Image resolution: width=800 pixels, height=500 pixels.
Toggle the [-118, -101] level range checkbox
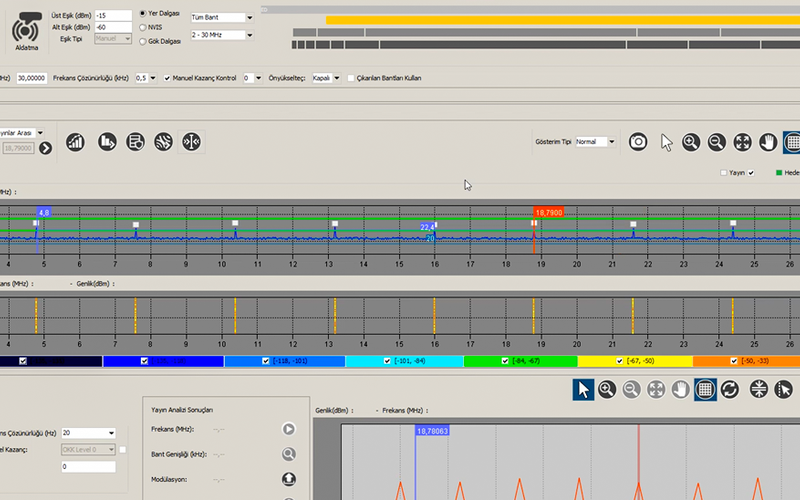tap(265, 361)
